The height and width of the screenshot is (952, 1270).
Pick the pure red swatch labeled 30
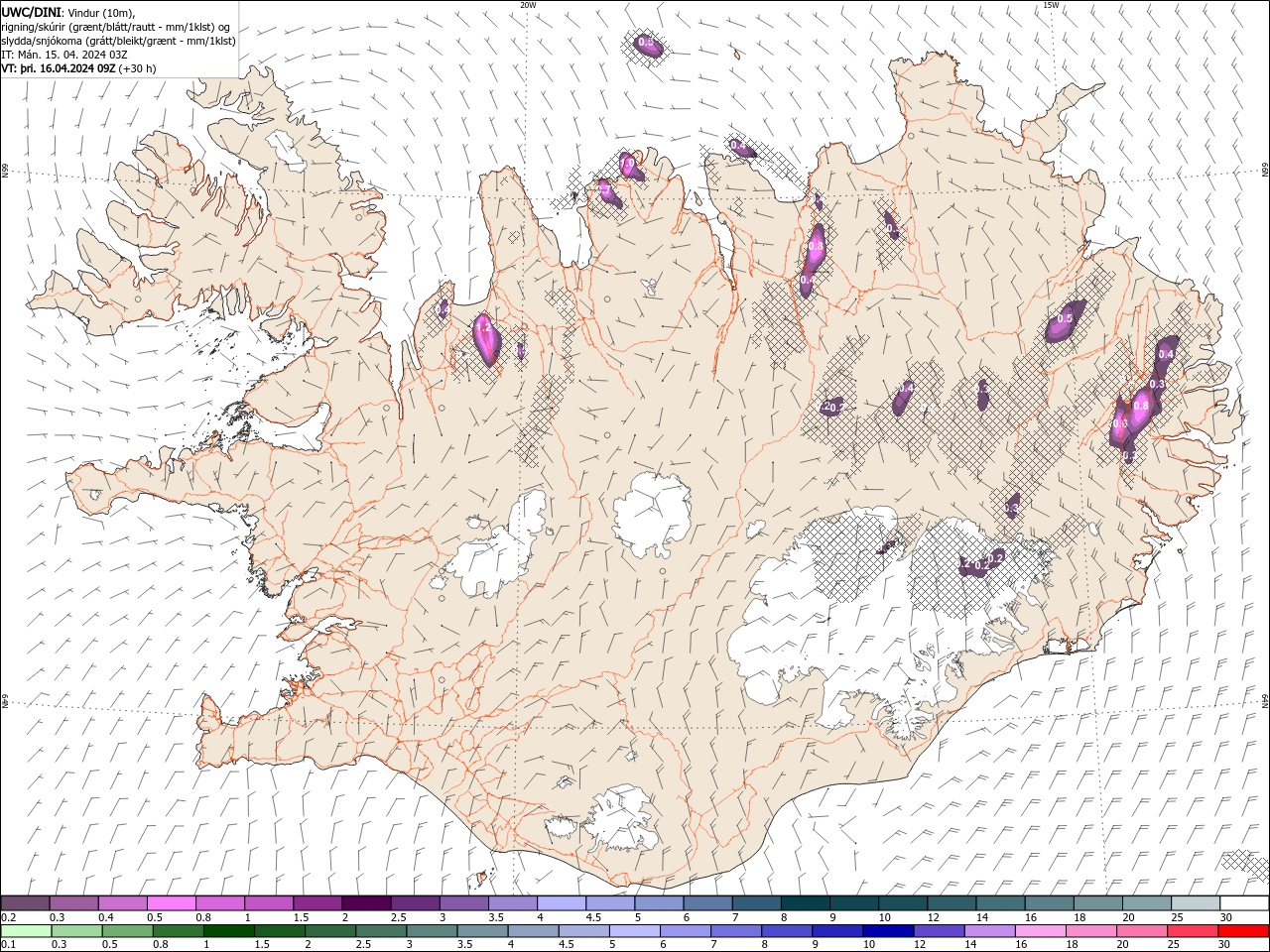[x=1243, y=931]
